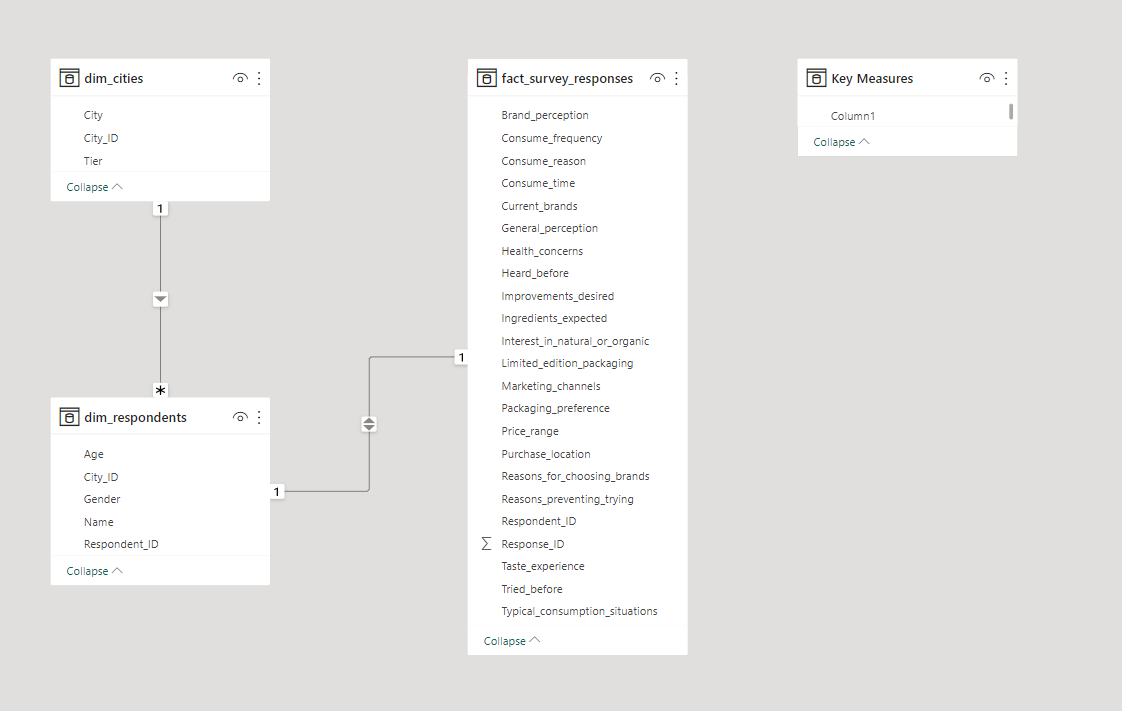Click the more options icon on dim_cities
This screenshot has width=1122, height=711.
pyautogui.click(x=259, y=77)
